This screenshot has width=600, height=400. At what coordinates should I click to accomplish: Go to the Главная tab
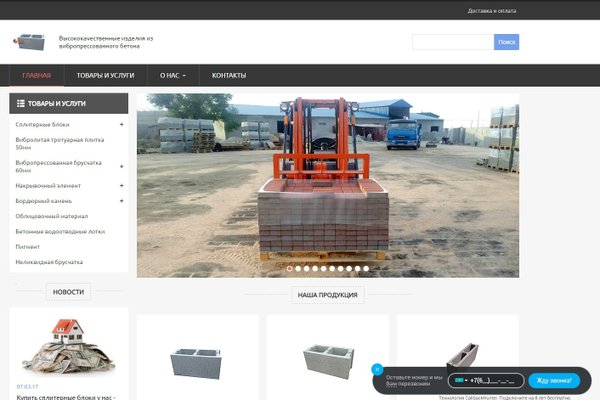click(x=37, y=76)
